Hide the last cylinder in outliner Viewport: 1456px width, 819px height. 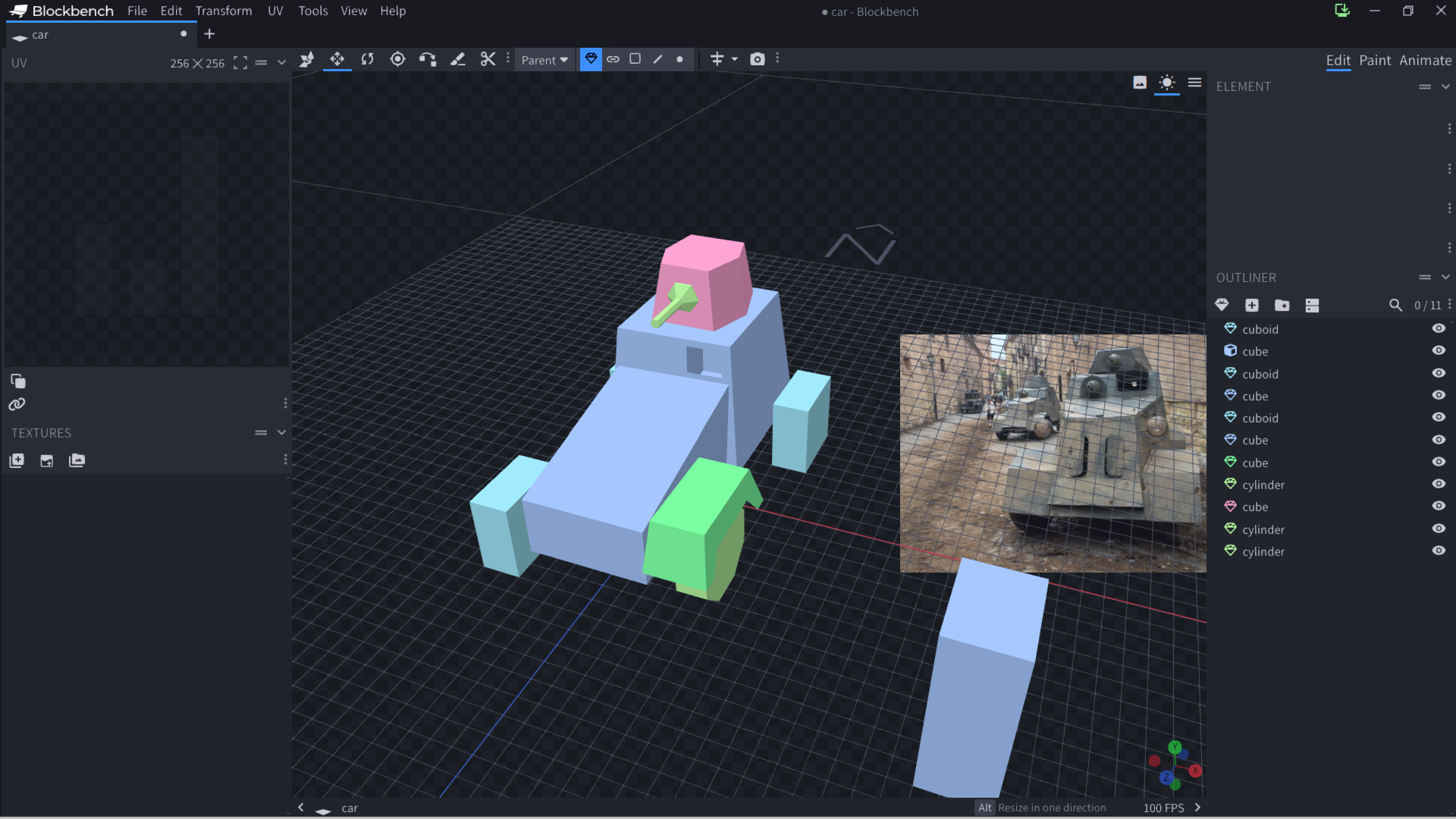pyautogui.click(x=1438, y=551)
